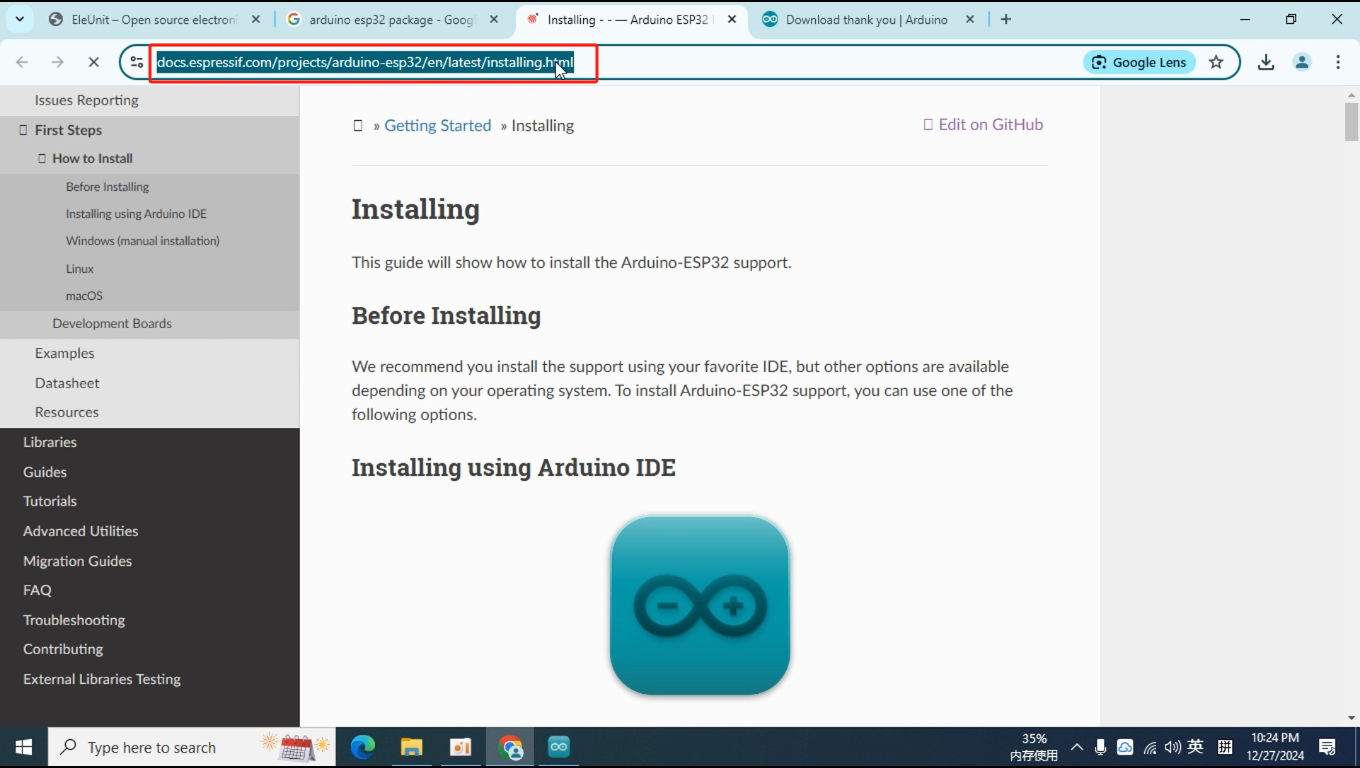Open Troubleshooting in sidebar
Screen dimensions: 1360x768
[x=74, y=620]
